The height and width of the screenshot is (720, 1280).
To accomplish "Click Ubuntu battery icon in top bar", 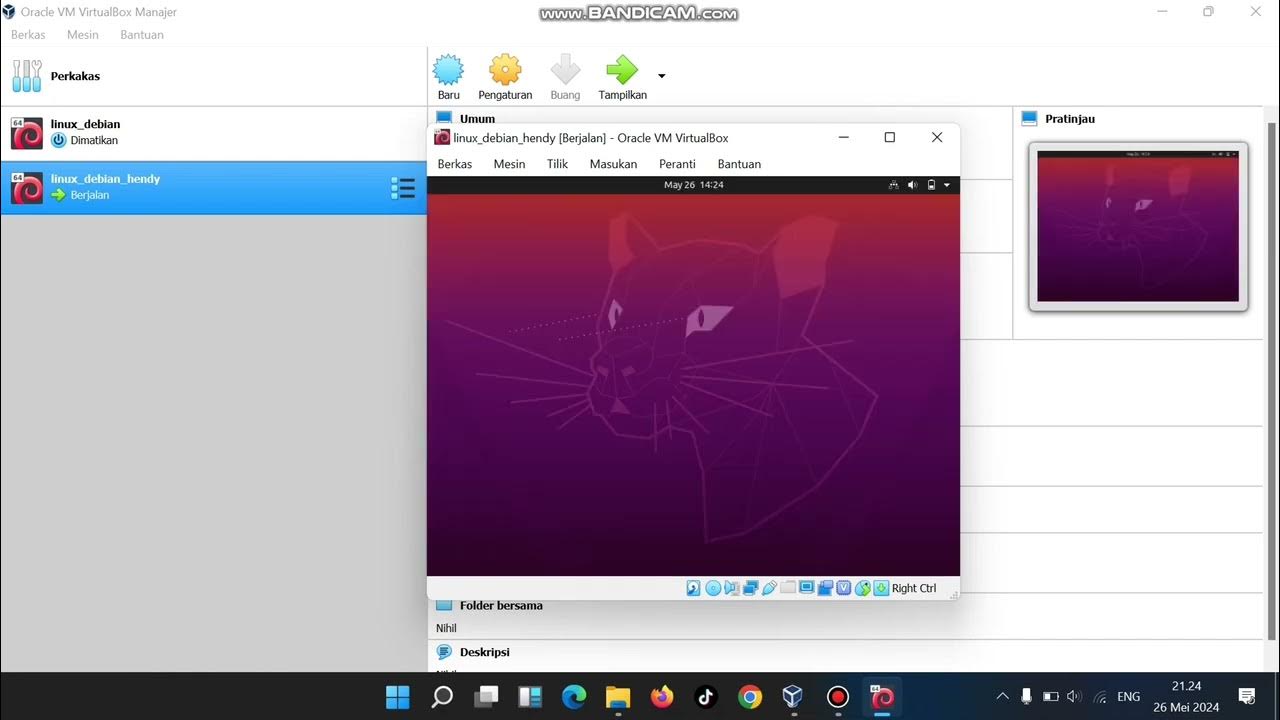I will pos(931,185).
